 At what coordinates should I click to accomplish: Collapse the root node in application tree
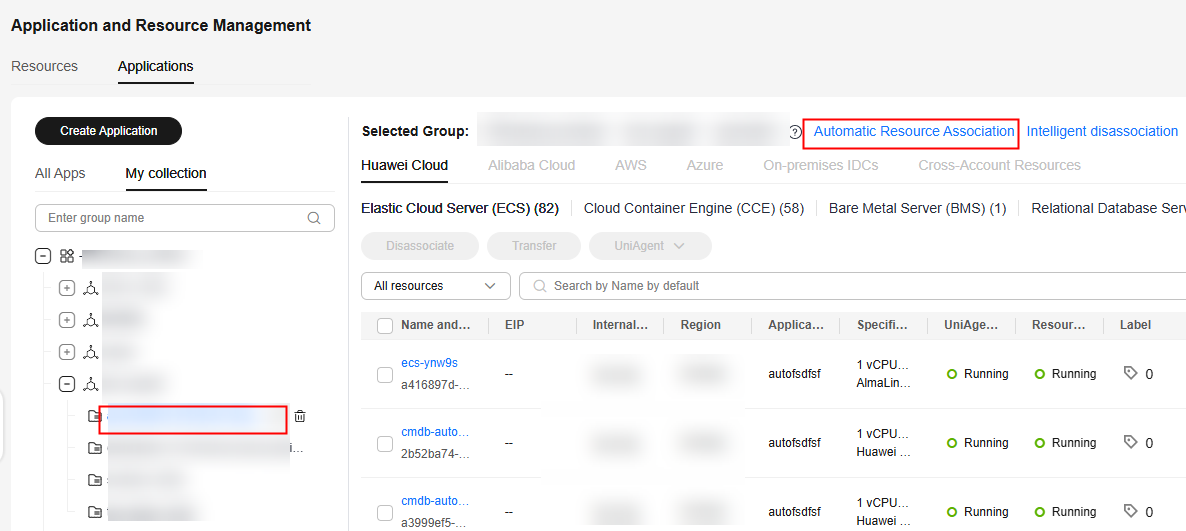[x=43, y=256]
